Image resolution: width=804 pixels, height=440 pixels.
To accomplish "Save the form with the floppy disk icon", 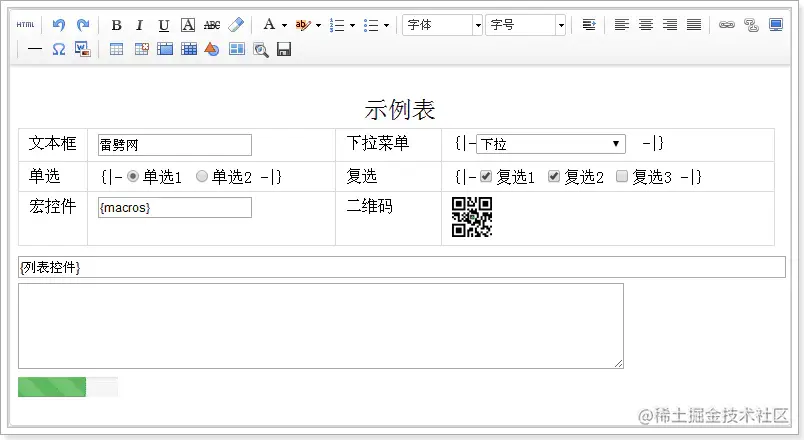I will (x=284, y=49).
